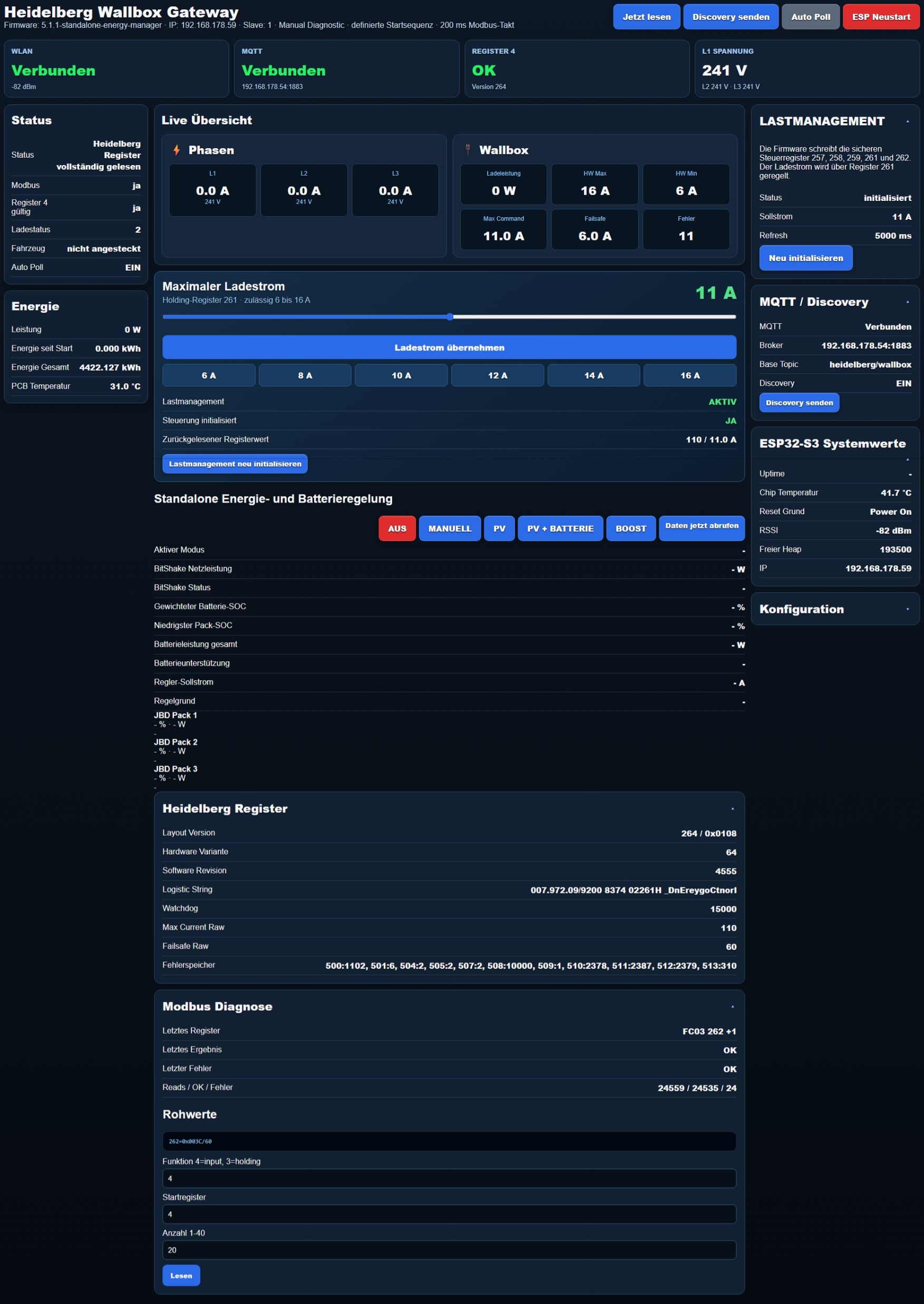Click the Fehler tile in Wallbox
Screen dimensions: 924x1304
[686, 229]
